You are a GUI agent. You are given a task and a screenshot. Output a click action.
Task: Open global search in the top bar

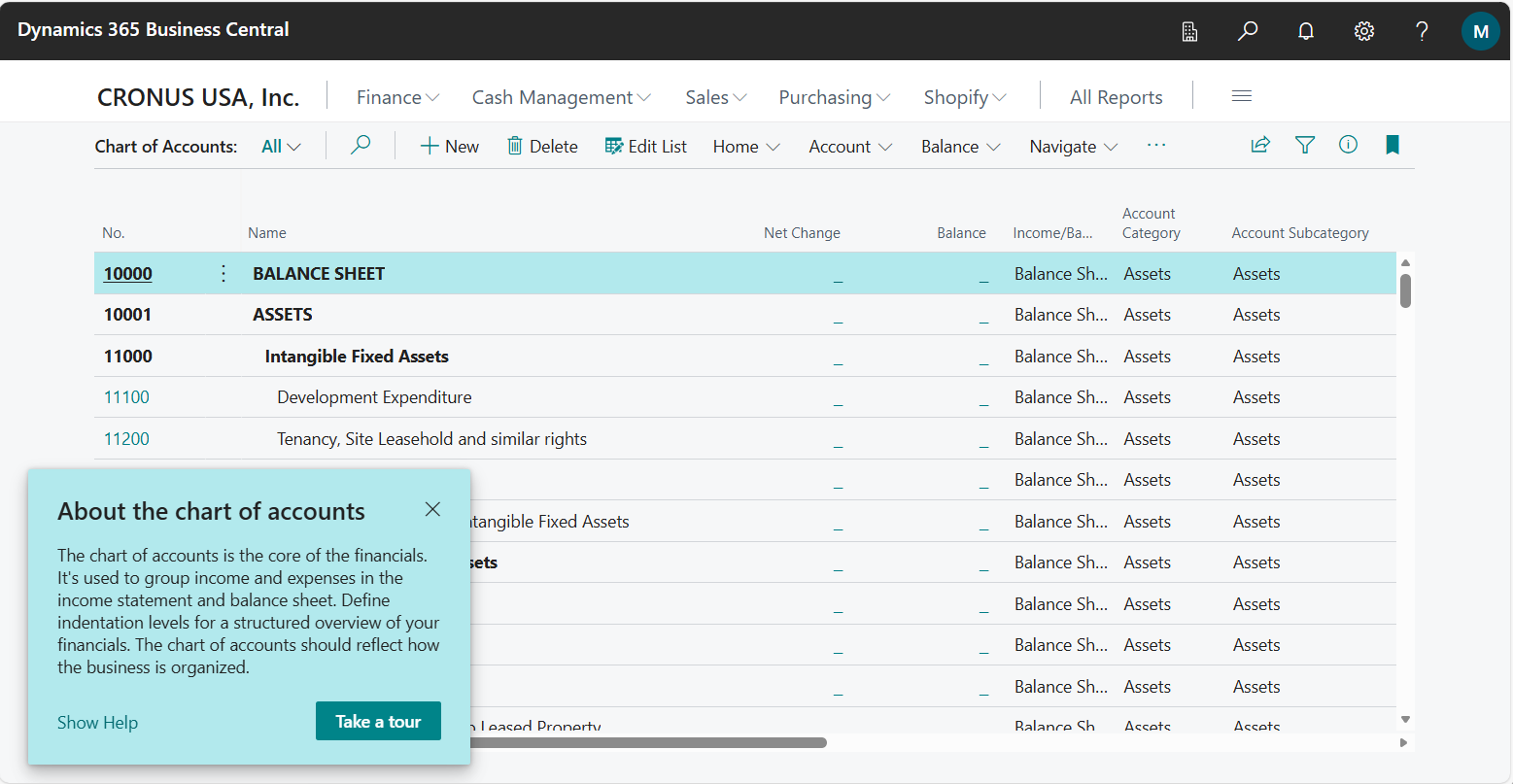coord(1247,30)
